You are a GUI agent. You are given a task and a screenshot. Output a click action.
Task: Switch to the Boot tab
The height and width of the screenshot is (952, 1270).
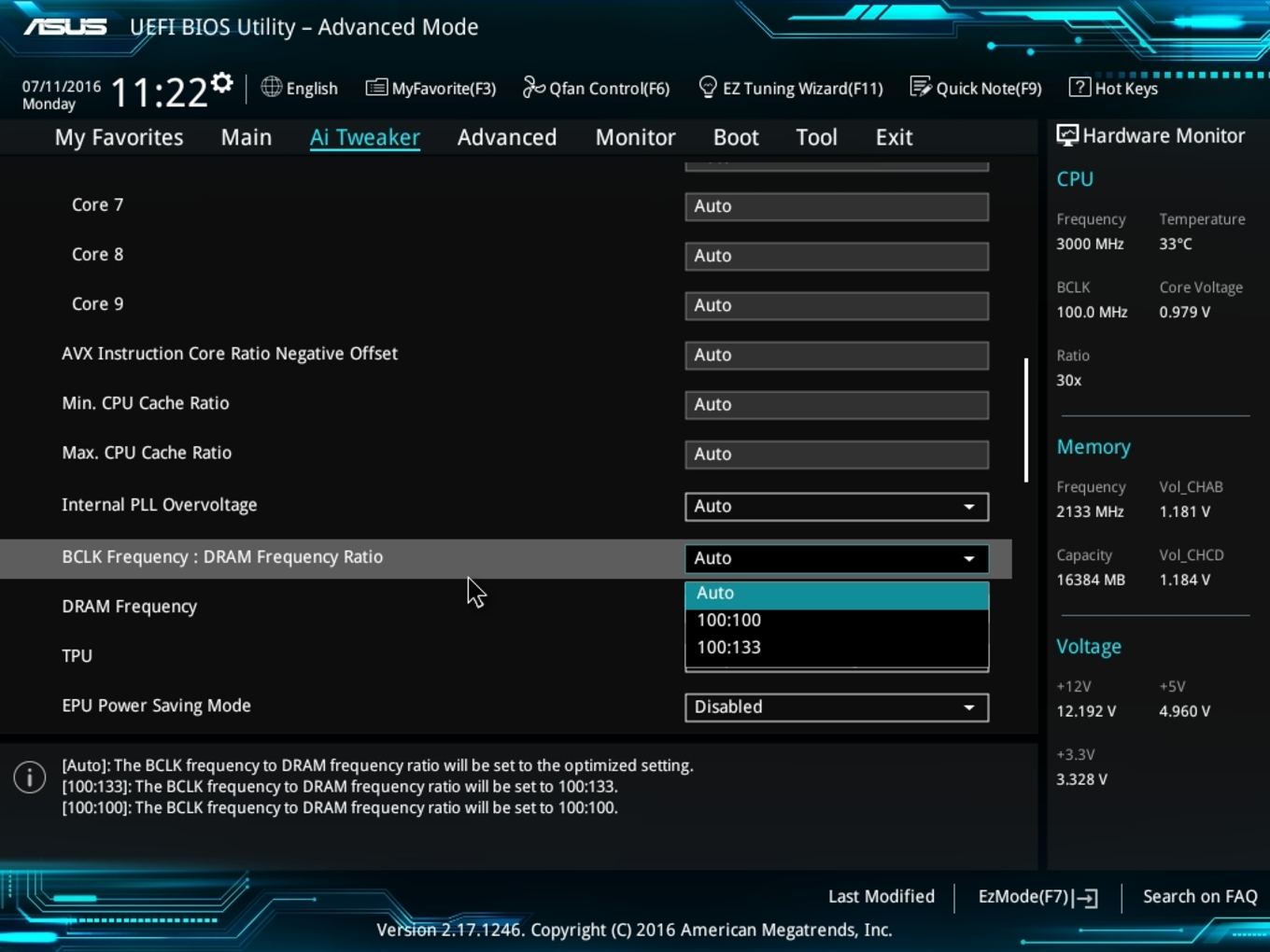[736, 137]
